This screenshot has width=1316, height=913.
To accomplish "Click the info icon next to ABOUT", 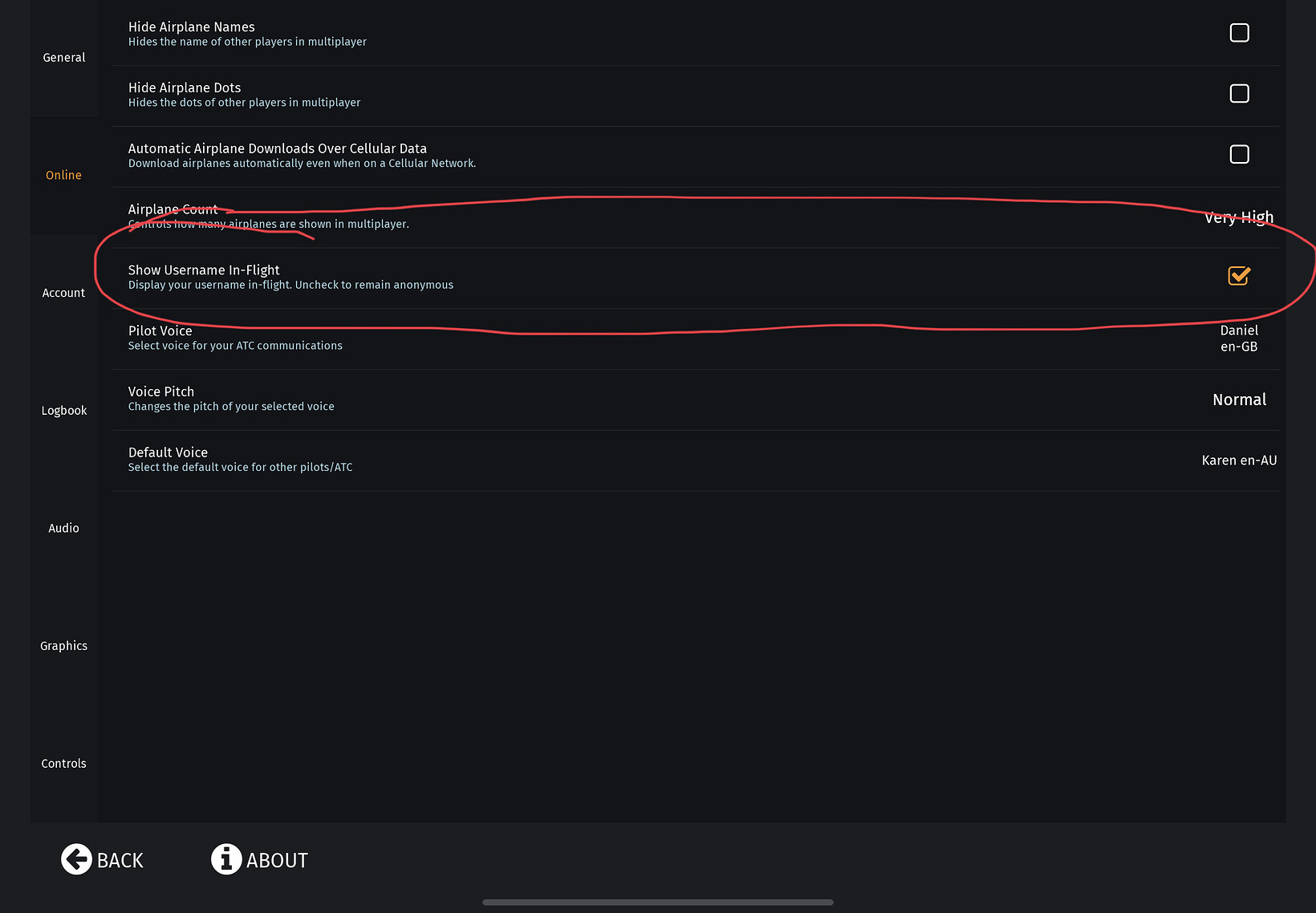I will [225, 859].
